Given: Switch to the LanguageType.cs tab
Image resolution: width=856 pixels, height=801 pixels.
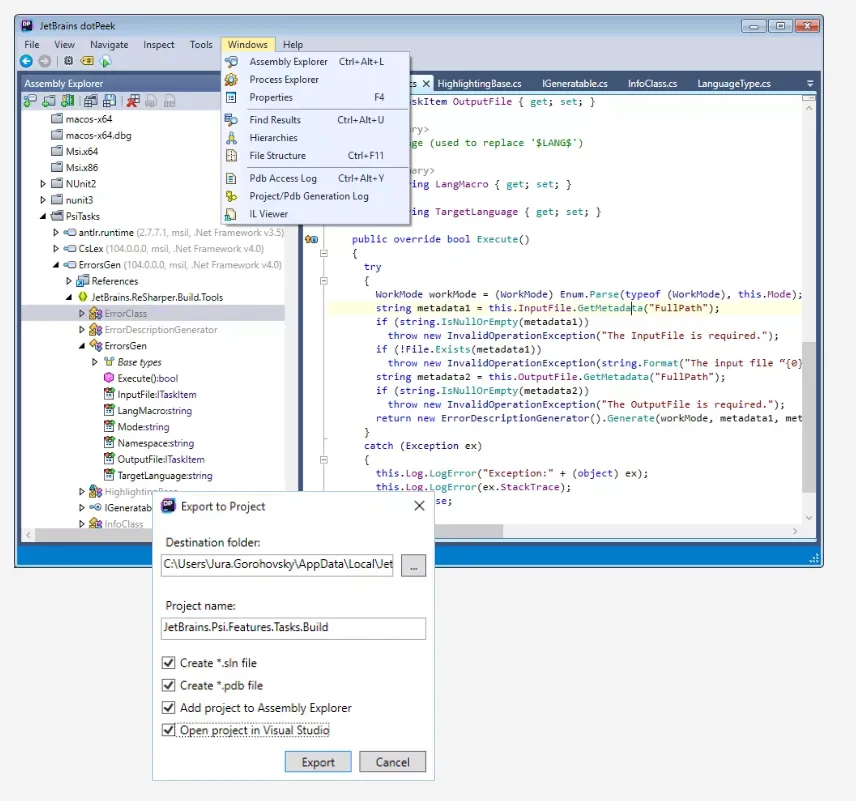Looking at the screenshot, I should tap(734, 84).
